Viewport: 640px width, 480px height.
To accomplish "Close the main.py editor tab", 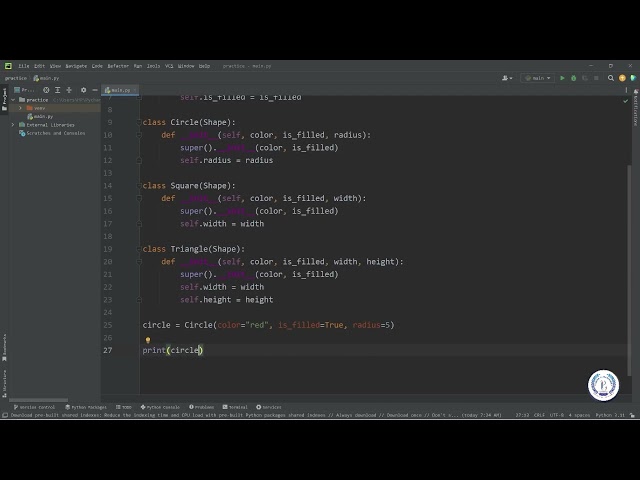I will 135,90.
